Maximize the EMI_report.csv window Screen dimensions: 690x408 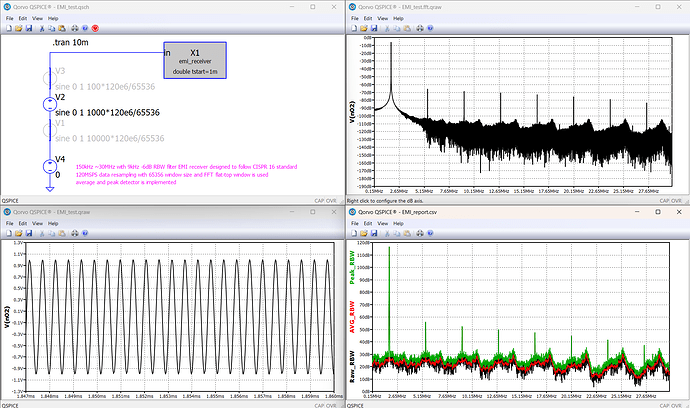tap(657, 212)
